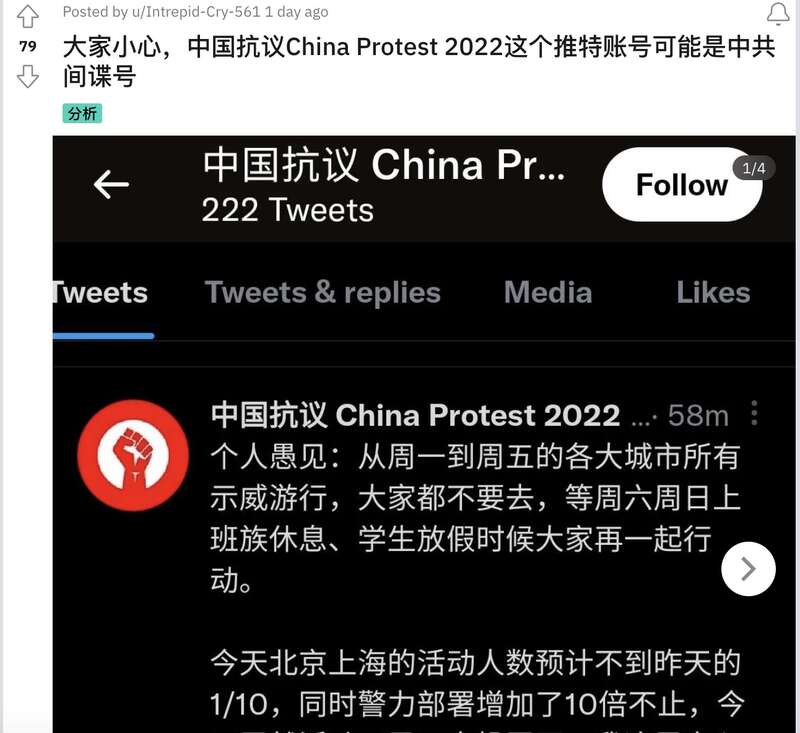
Task: Advance to next gallery image
Action: (x=748, y=569)
